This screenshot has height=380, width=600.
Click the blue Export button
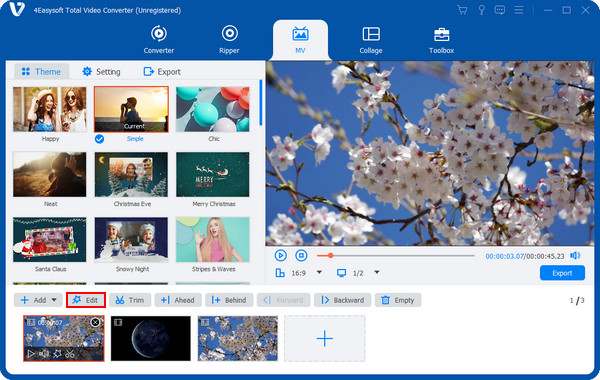[x=562, y=273]
